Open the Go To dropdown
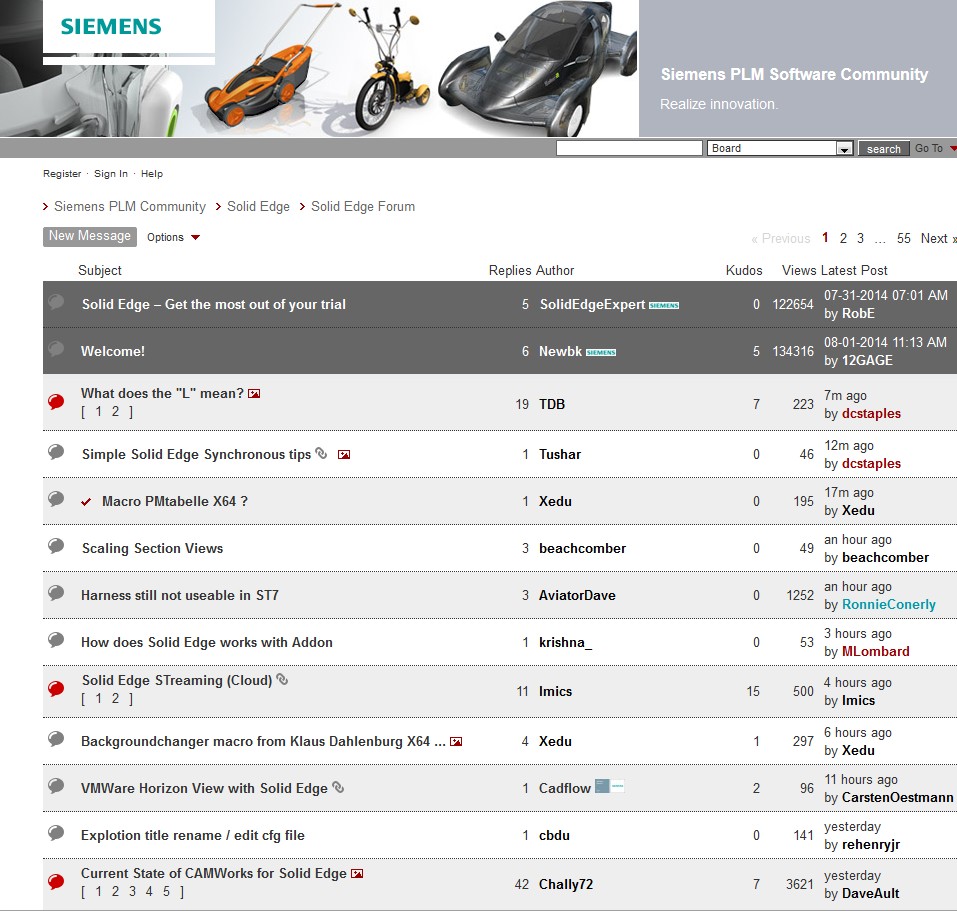Viewport: 957px width, 911px height. pos(935,148)
